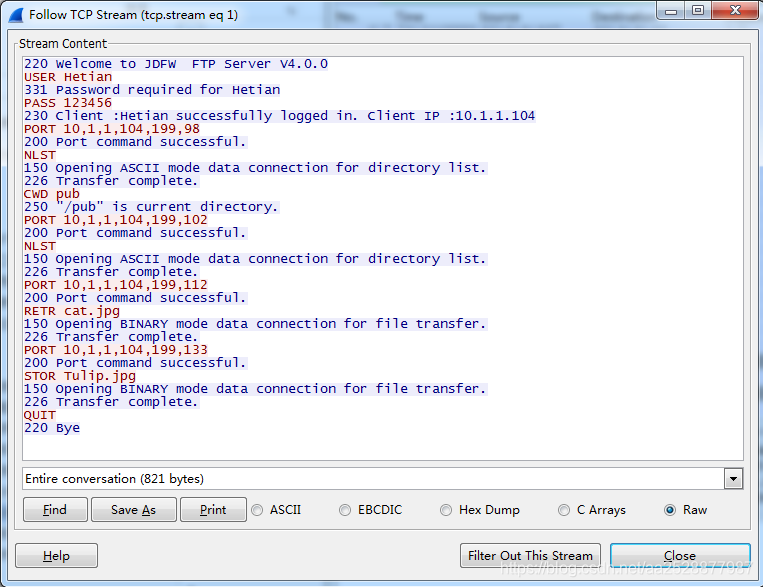The height and width of the screenshot is (587, 763).
Task: Click the 'PORT 10,1,1,104,199,102' line
Action: [116, 220]
